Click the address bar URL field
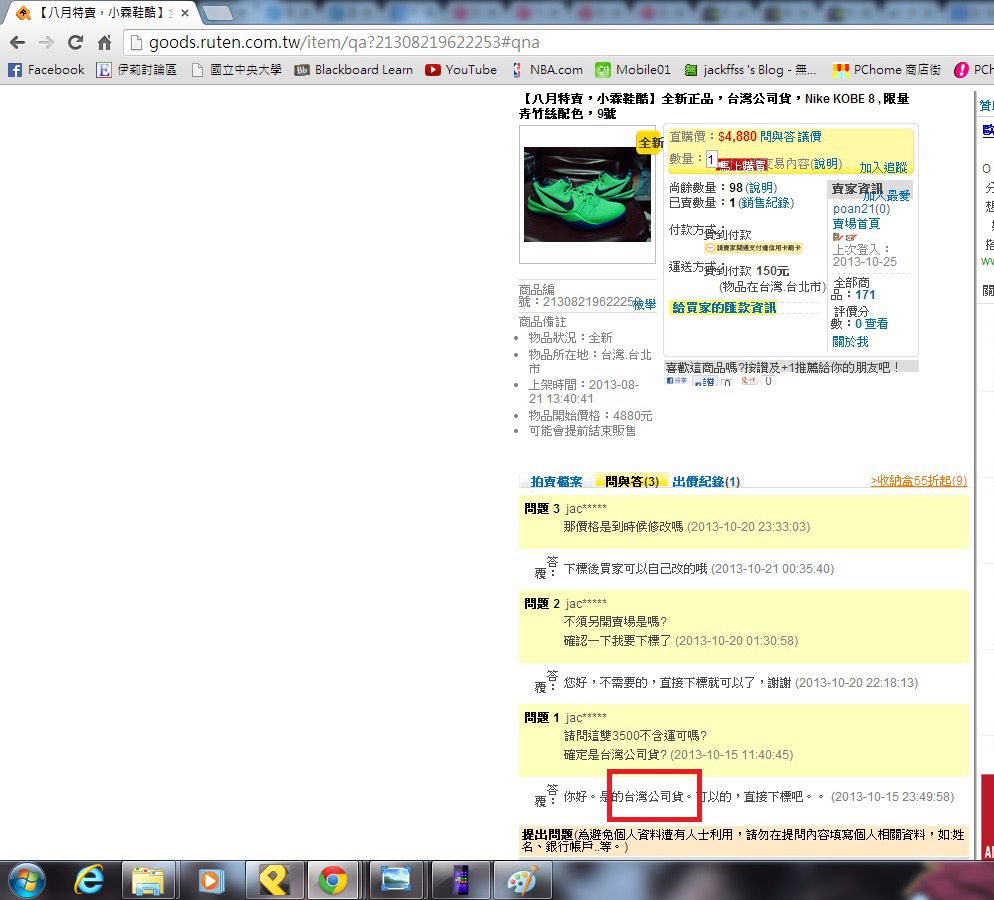Image resolution: width=994 pixels, height=900 pixels. pos(558,42)
